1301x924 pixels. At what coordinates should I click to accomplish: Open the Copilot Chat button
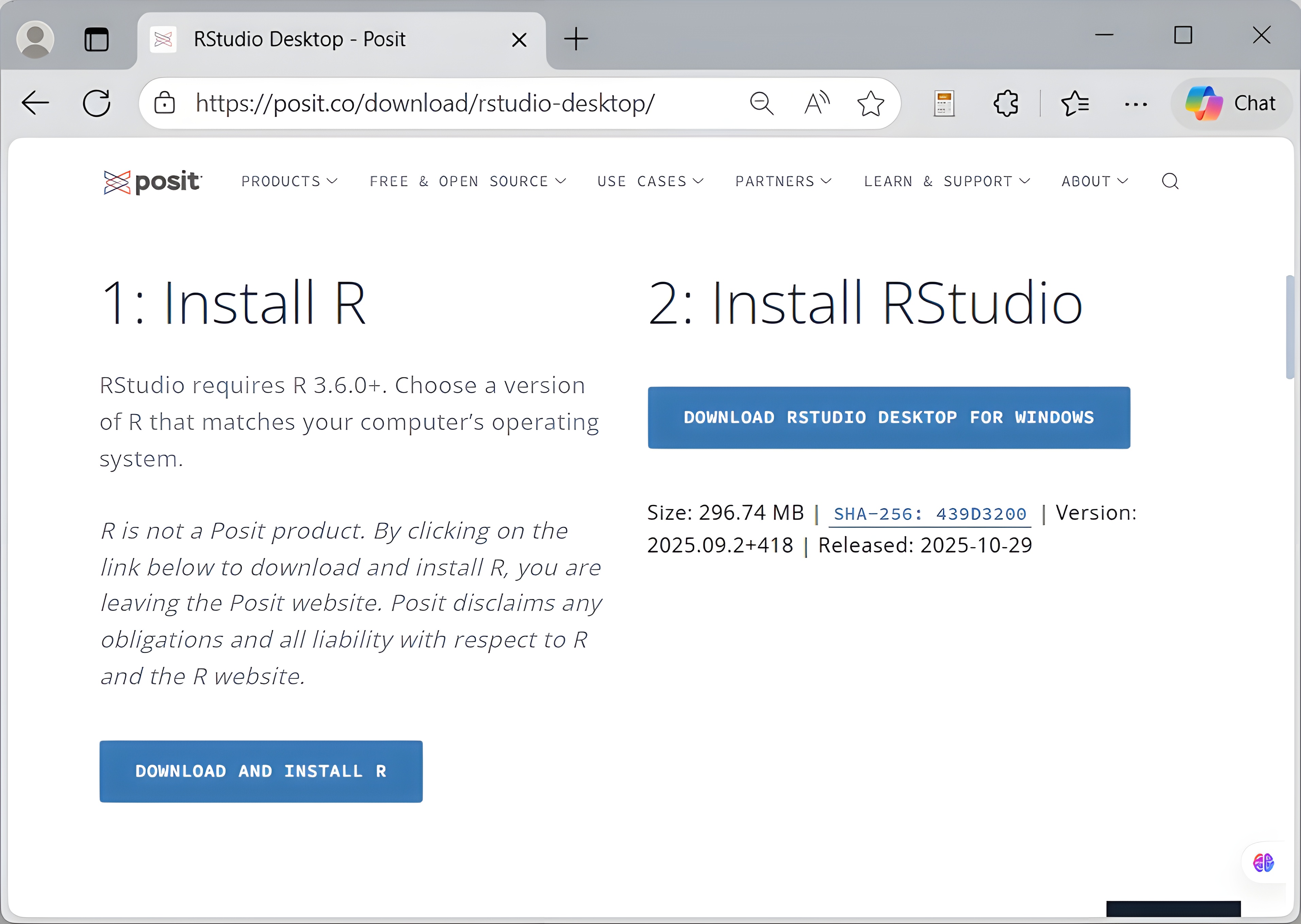1231,103
